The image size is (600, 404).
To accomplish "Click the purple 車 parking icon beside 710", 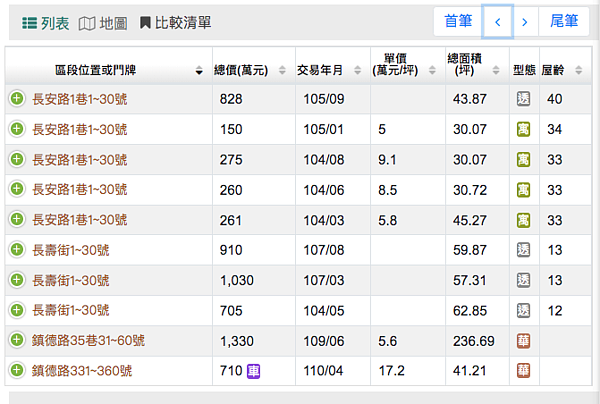I will [253, 371].
